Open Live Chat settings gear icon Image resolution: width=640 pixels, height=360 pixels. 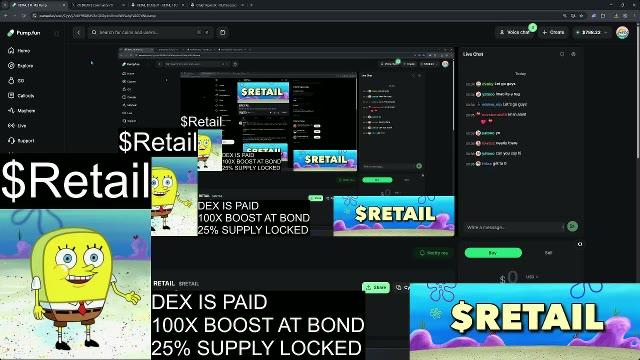(x=573, y=54)
